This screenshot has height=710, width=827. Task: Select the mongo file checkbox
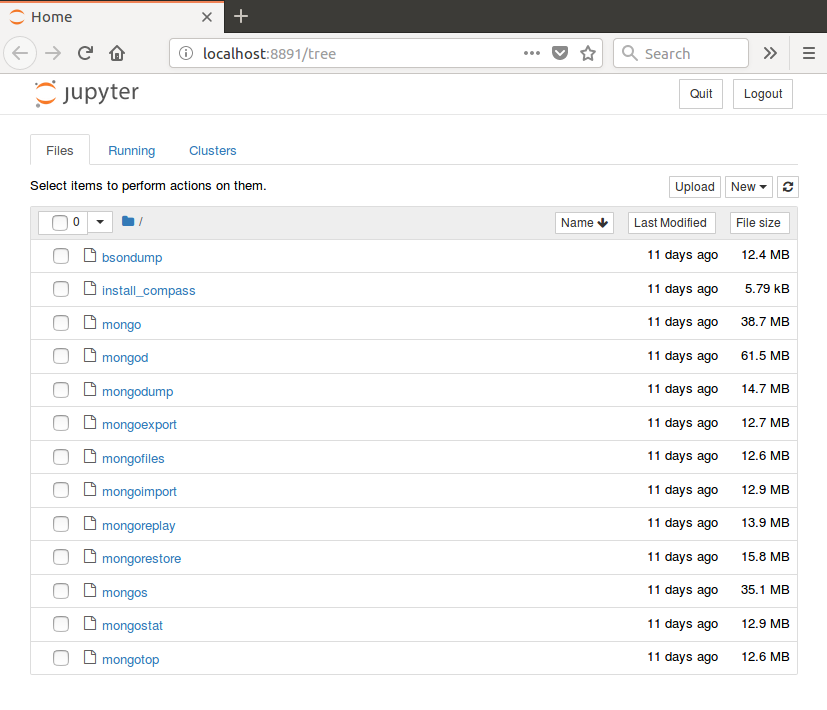pos(61,323)
